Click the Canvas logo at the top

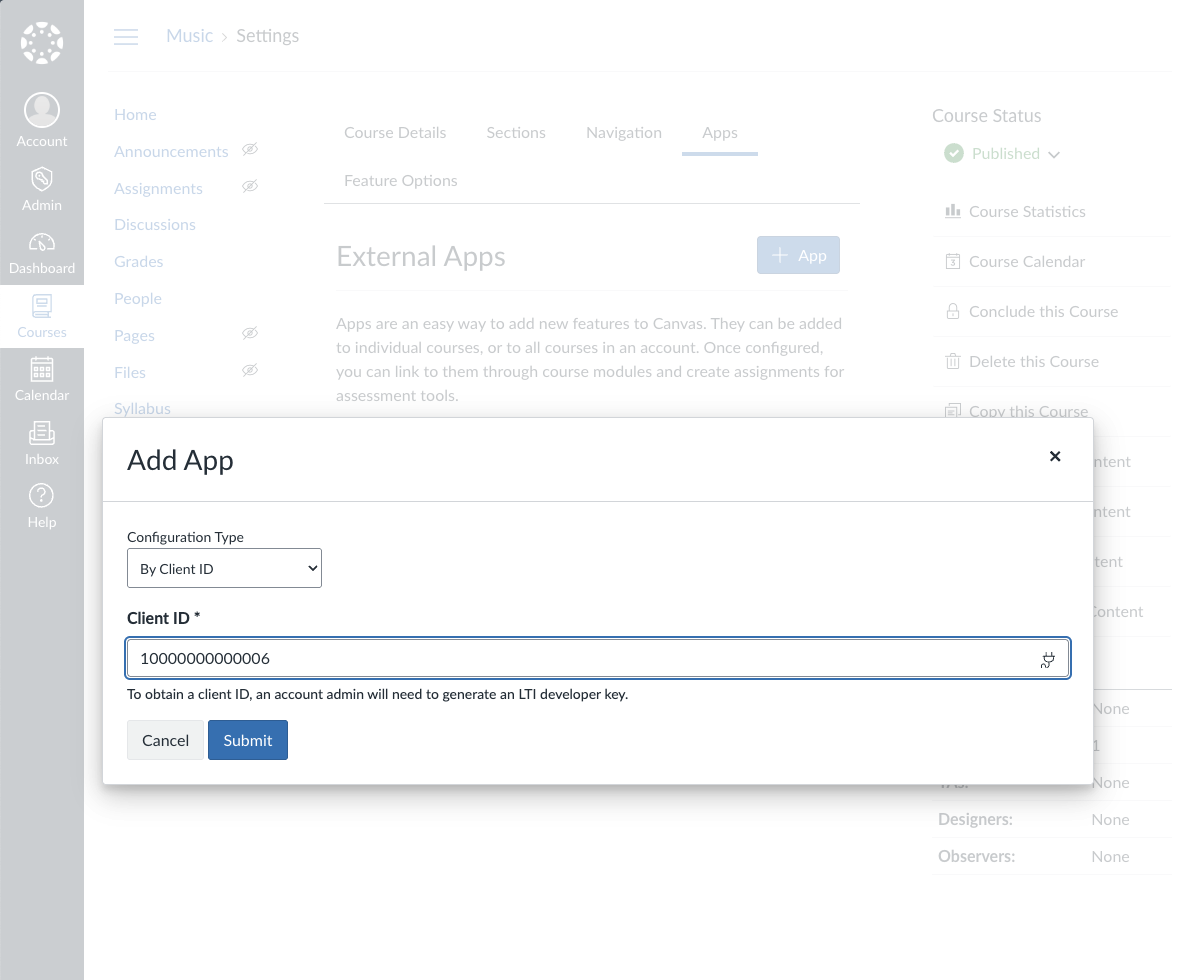(x=42, y=42)
